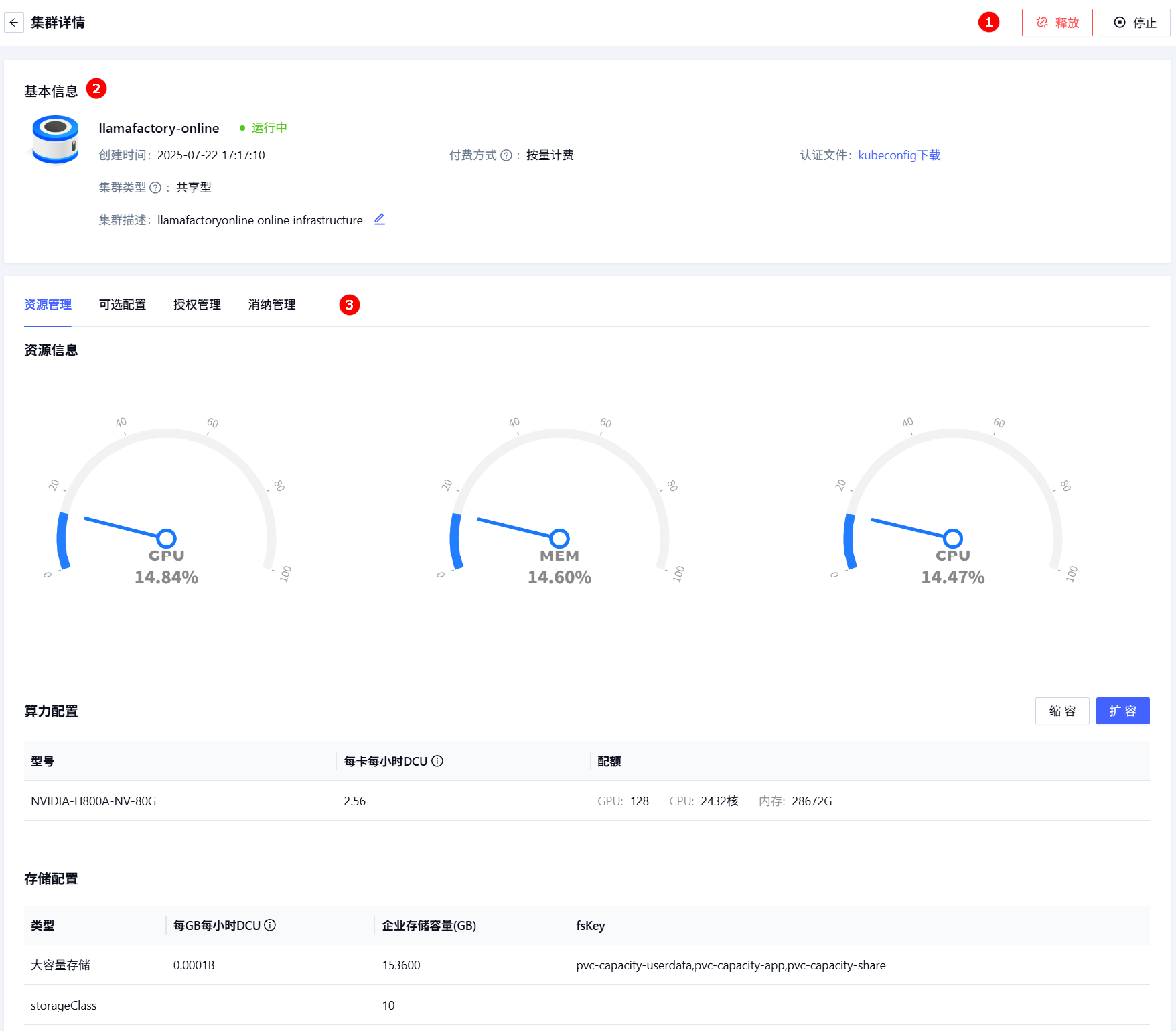This screenshot has width=1176, height=1031.
Task: Click the edit pencil for cluster description
Action: (379, 220)
